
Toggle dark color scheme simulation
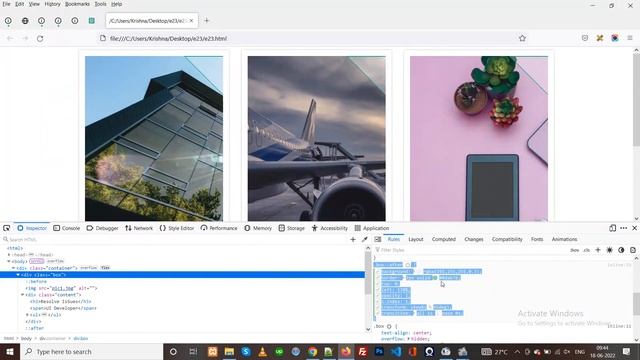pos(621,250)
